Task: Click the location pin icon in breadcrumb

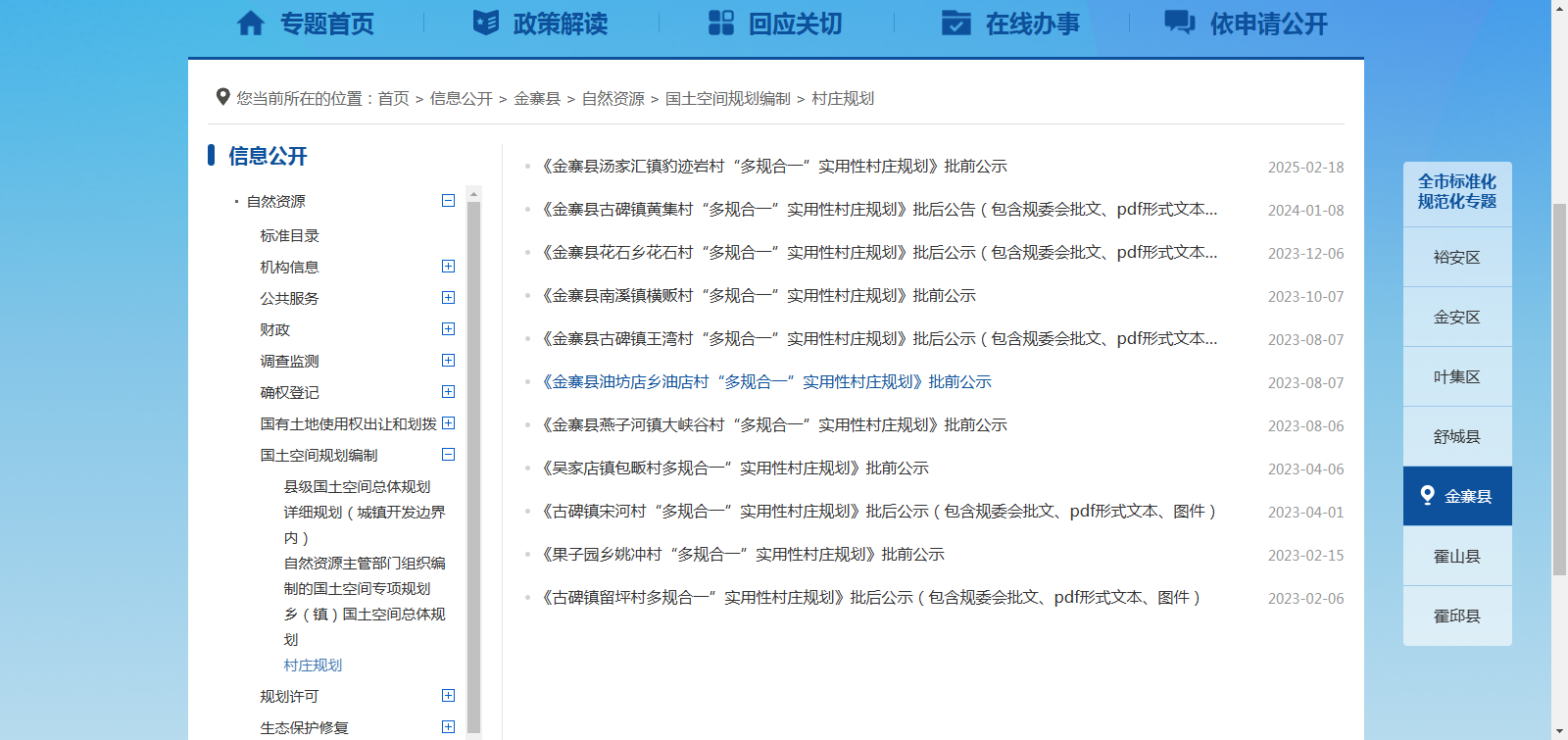Action: coord(222,97)
